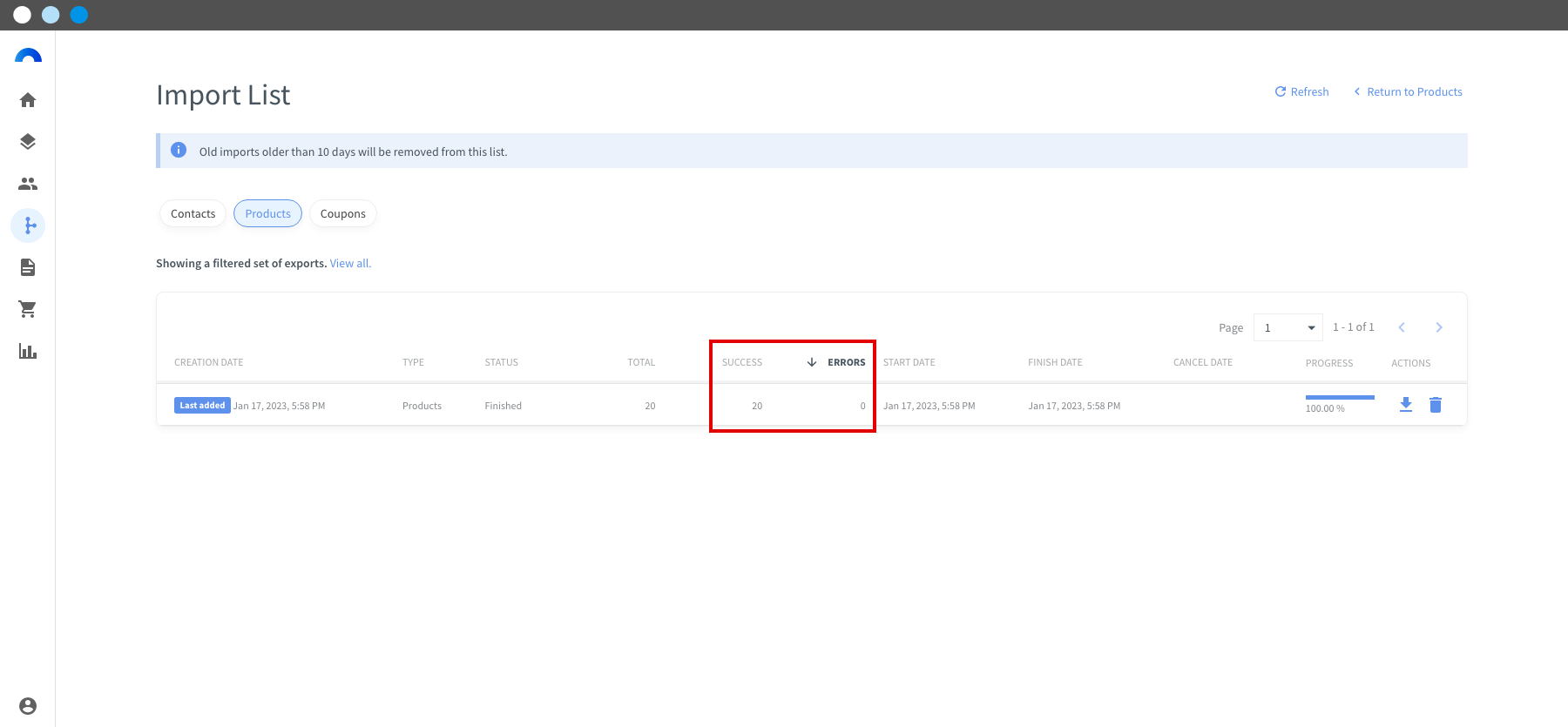Open the contacts people icon in sidebar
The image size is (1568, 727).
coord(28,184)
